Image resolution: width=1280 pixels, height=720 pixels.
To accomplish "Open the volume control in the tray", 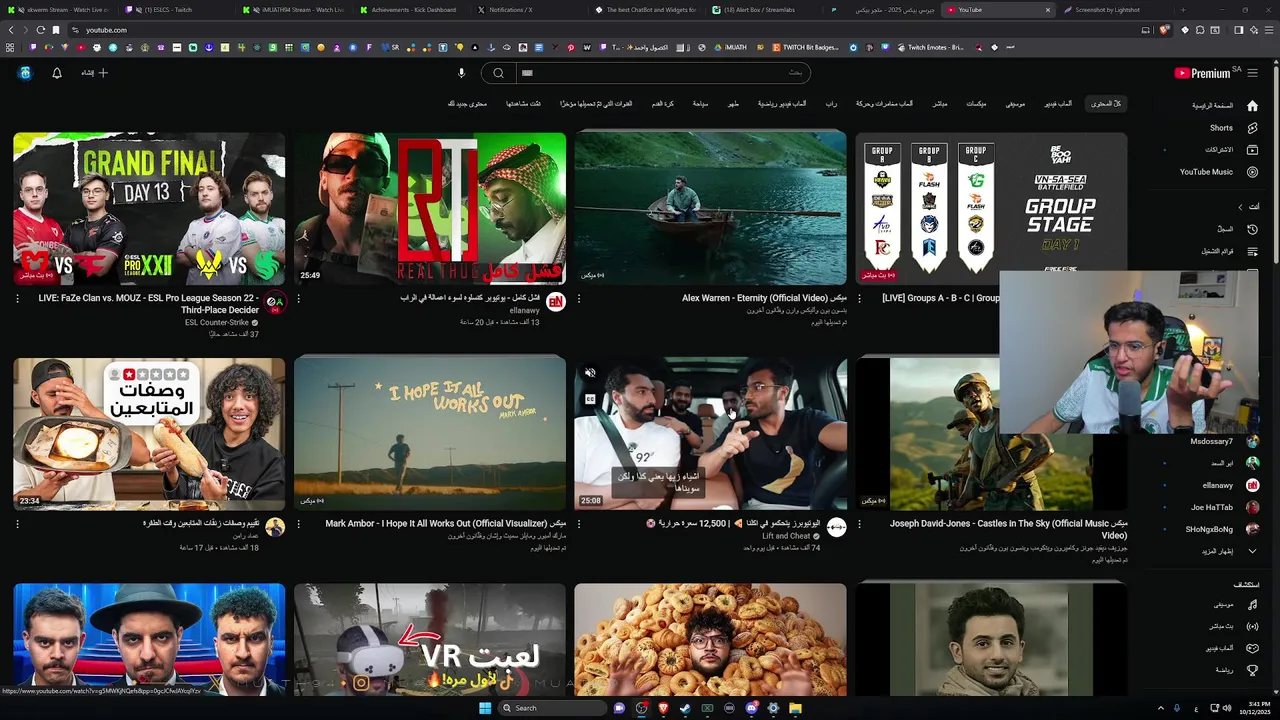I will point(1227,708).
